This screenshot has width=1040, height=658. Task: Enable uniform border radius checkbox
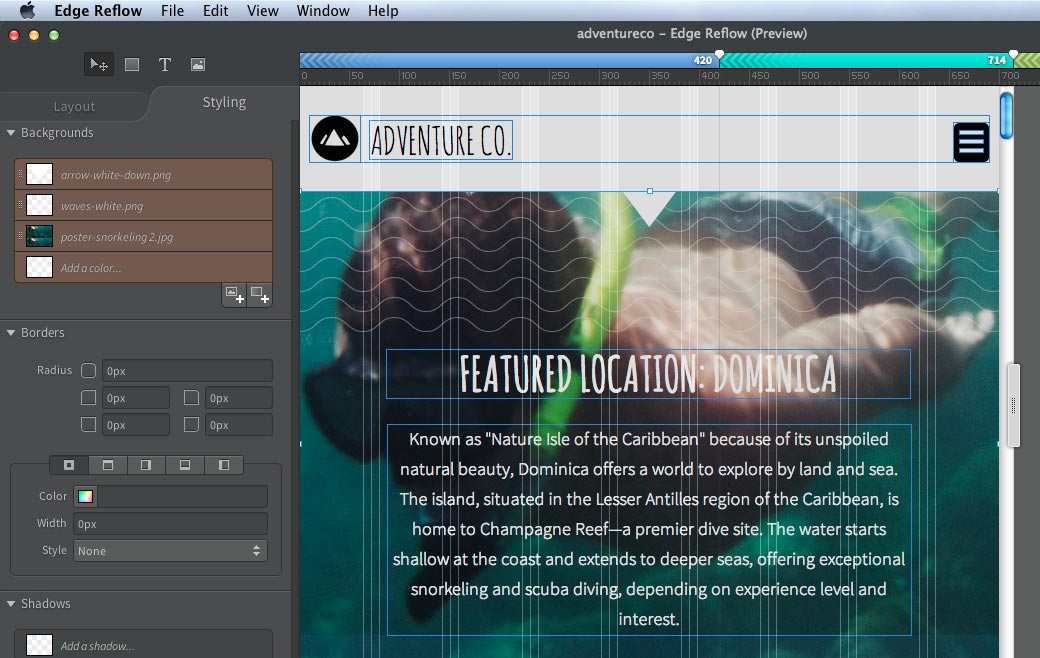[88, 370]
